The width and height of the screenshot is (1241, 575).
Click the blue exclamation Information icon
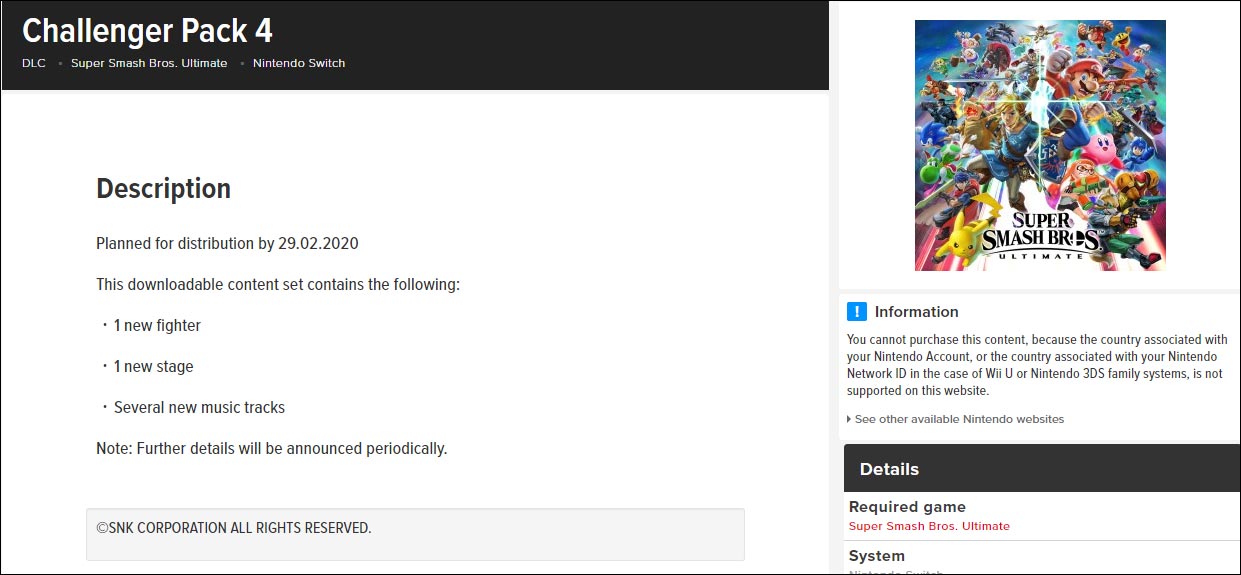(856, 311)
